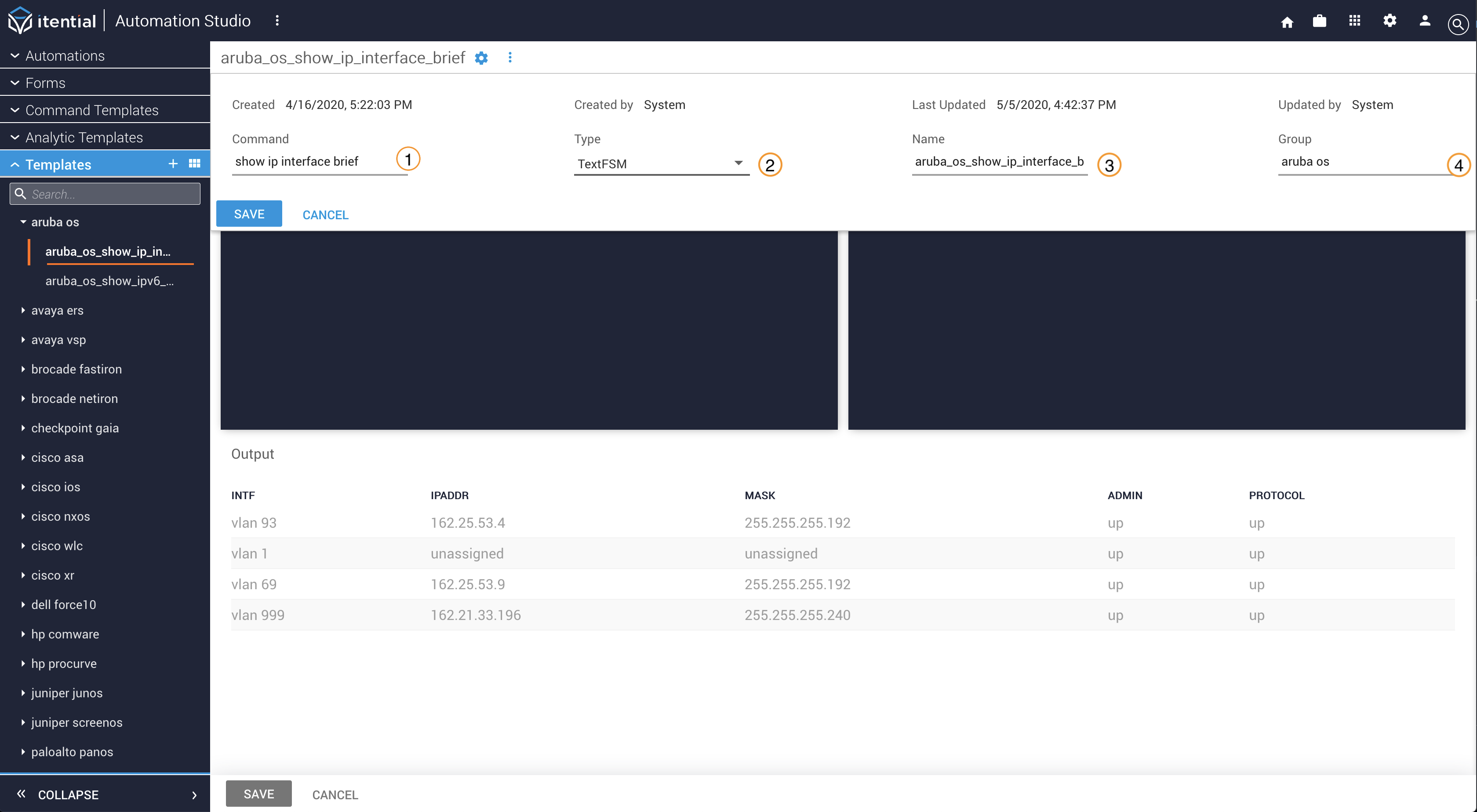Focus the templates Search field
Viewport: 1477px width, 812px height.
[105, 194]
